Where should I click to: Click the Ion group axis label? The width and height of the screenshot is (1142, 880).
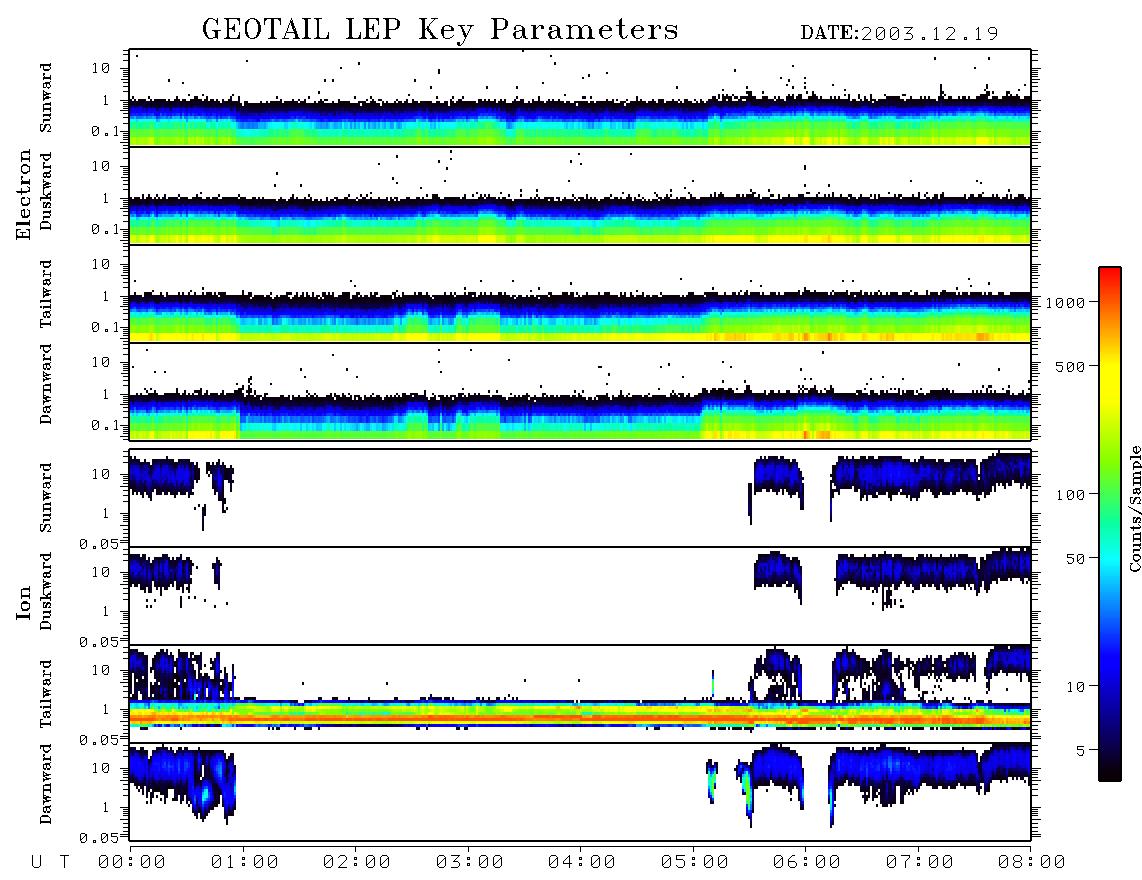coord(24,602)
